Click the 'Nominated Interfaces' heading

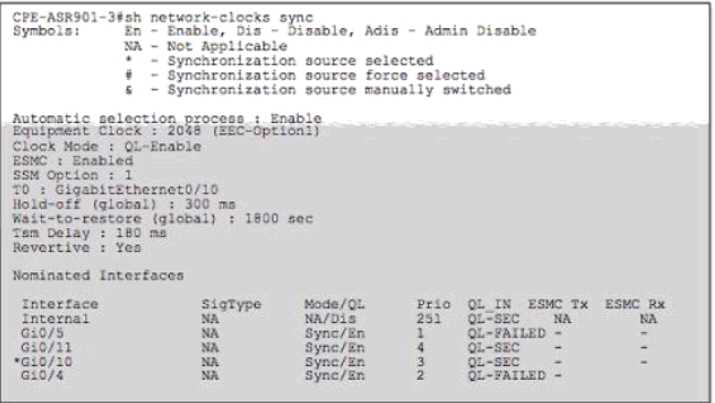tap(98, 275)
